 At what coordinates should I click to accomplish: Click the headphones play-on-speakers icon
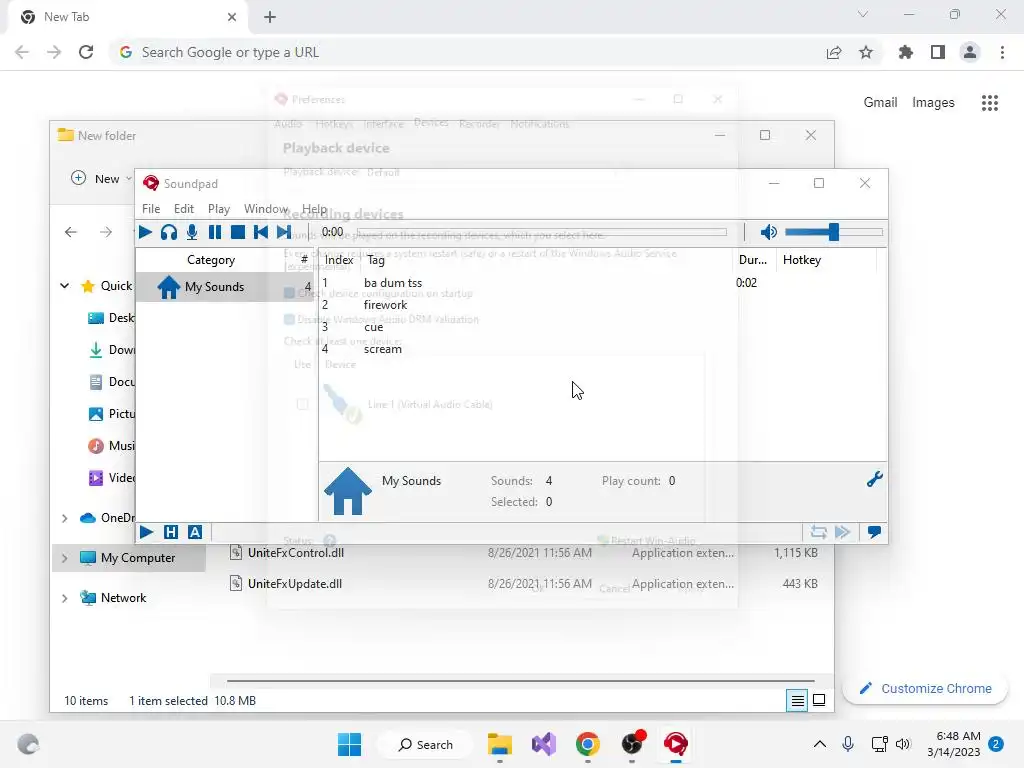pyautogui.click(x=168, y=232)
